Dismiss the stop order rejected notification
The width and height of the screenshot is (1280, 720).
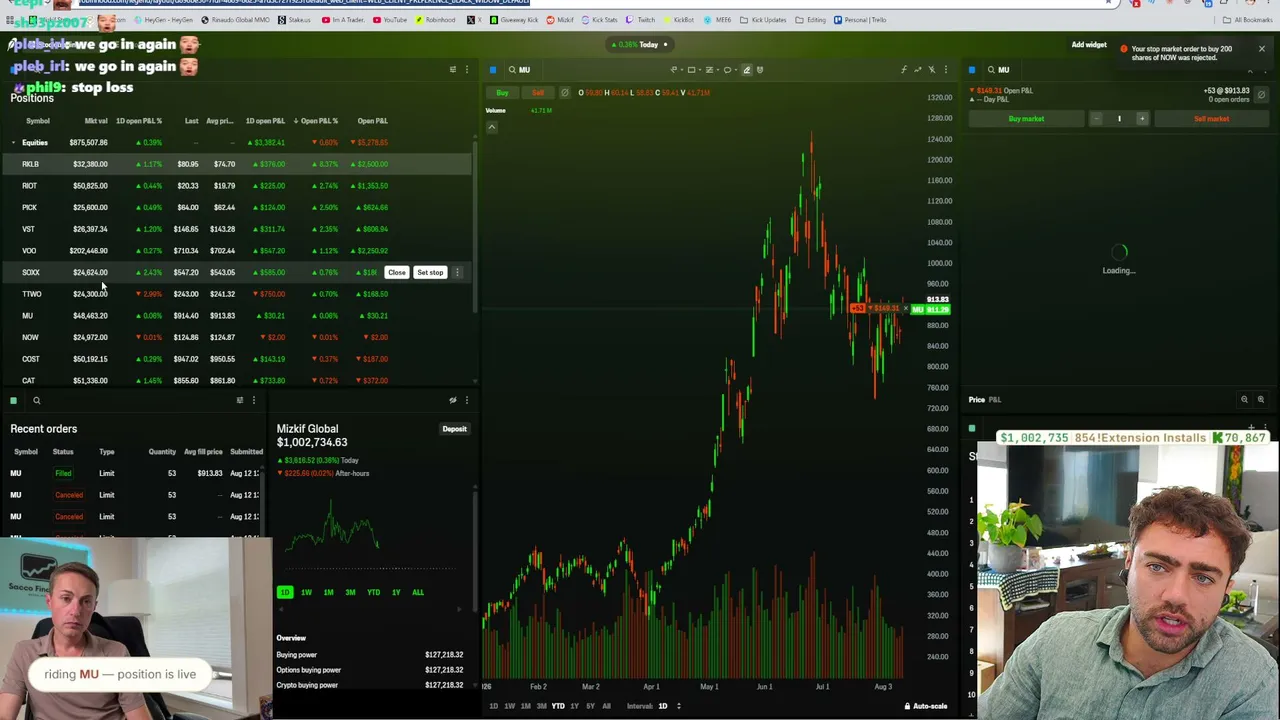(x=1262, y=49)
